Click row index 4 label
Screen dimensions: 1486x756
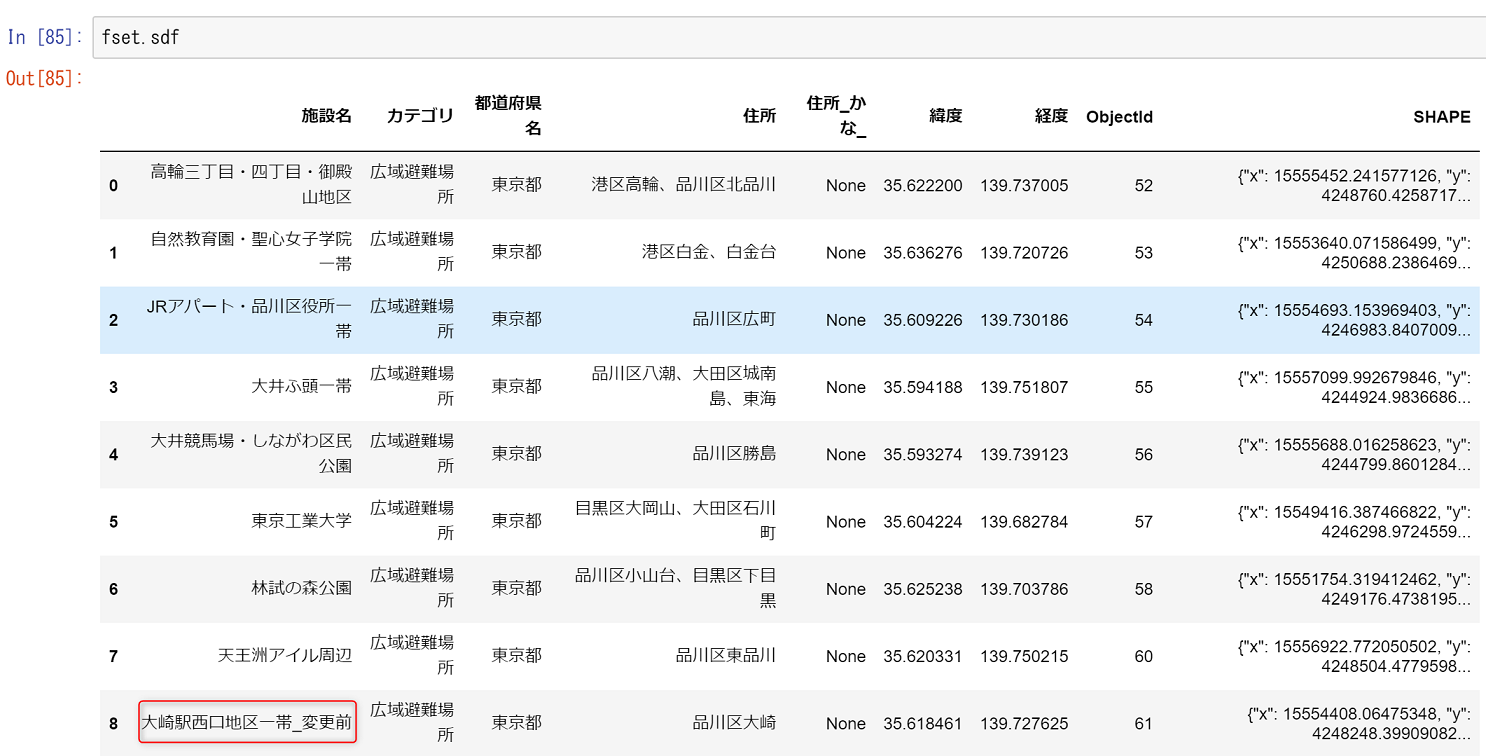pos(114,454)
